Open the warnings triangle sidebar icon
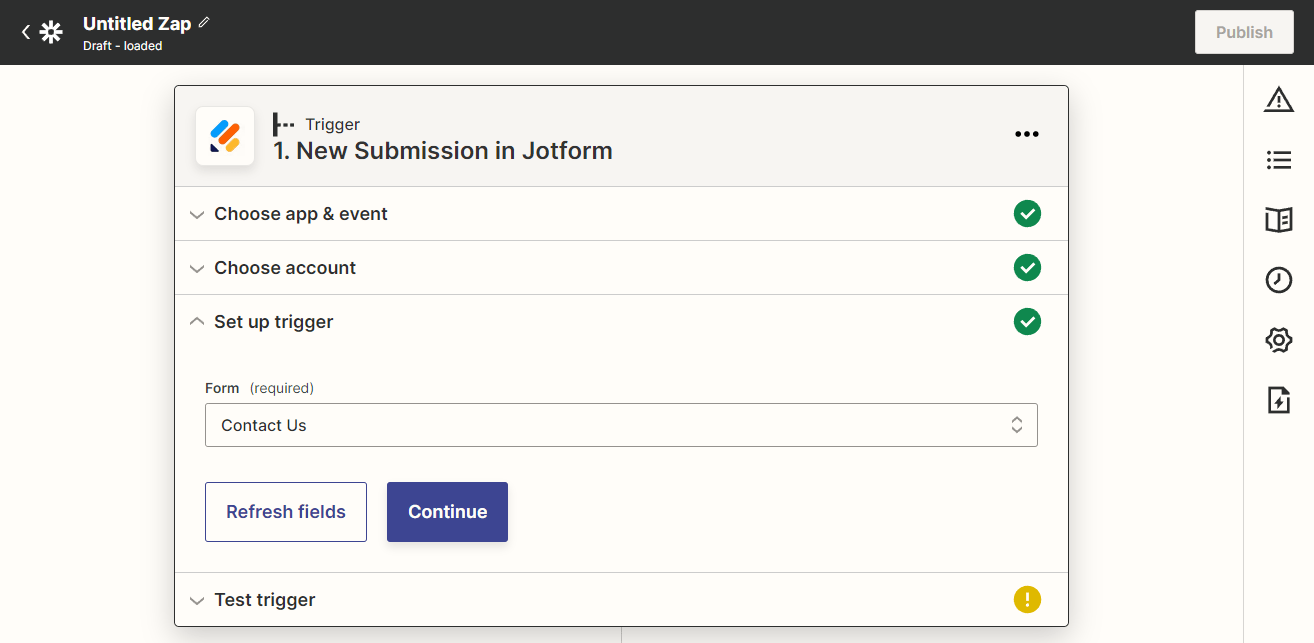The image size is (1314, 643). (1278, 99)
